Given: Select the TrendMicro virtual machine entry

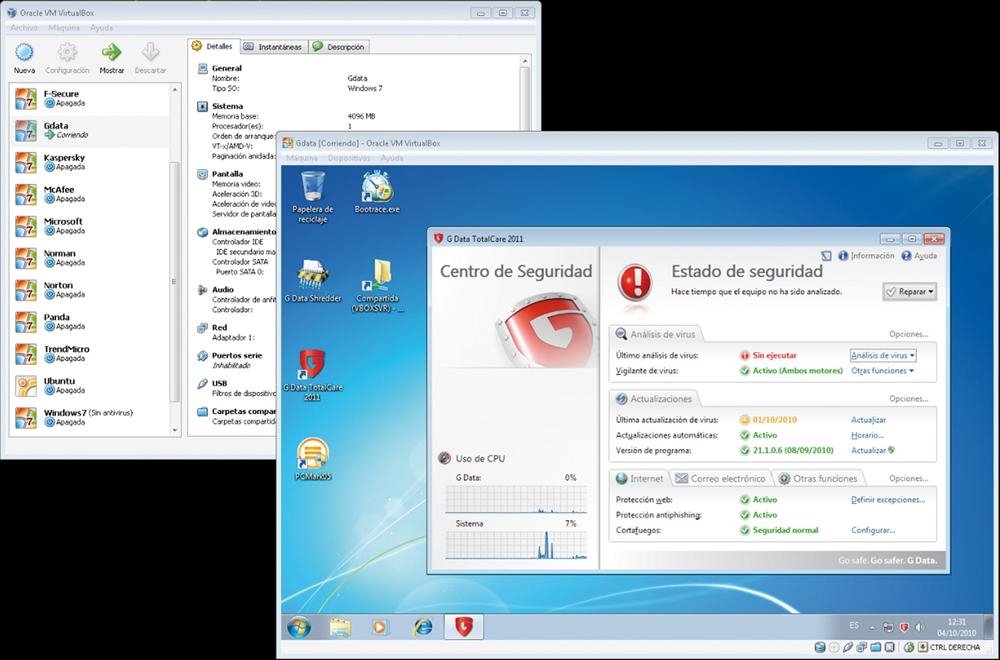Looking at the screenshot, I should pos(90,354).
